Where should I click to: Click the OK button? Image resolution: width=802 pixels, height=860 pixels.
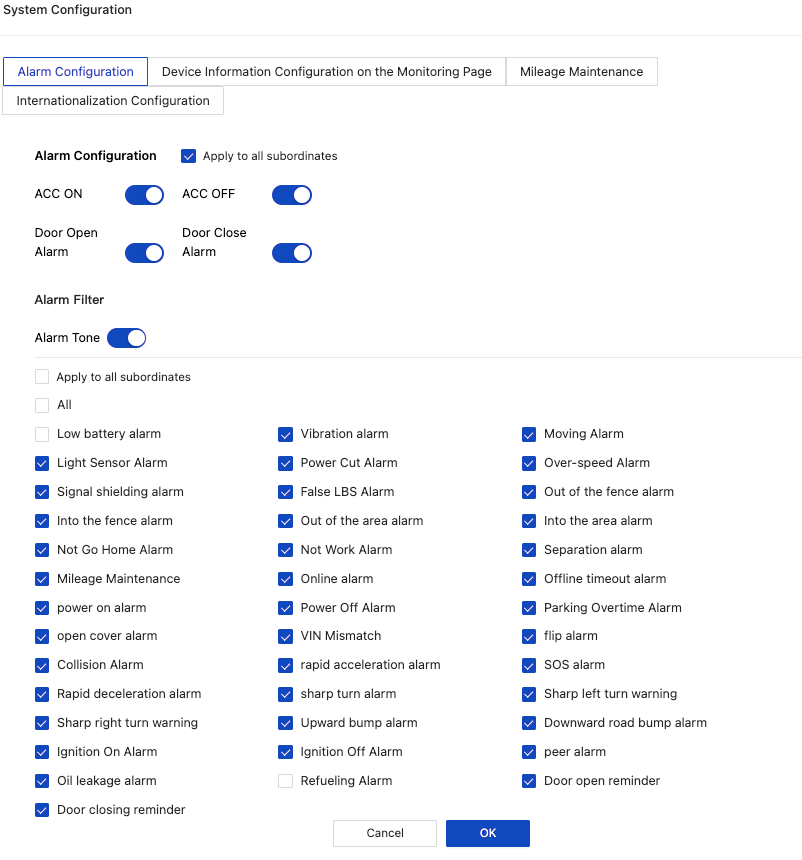pyautogui.click(x=487, y=832)
